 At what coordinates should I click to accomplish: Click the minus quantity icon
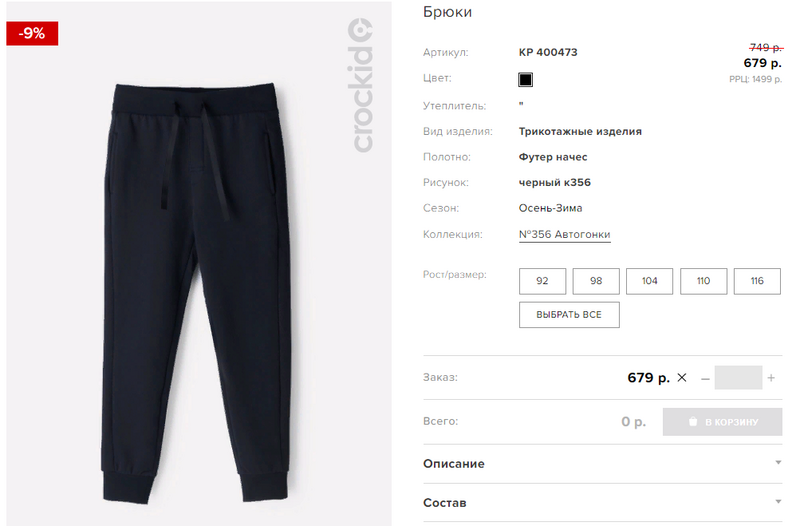pos(705,379)
